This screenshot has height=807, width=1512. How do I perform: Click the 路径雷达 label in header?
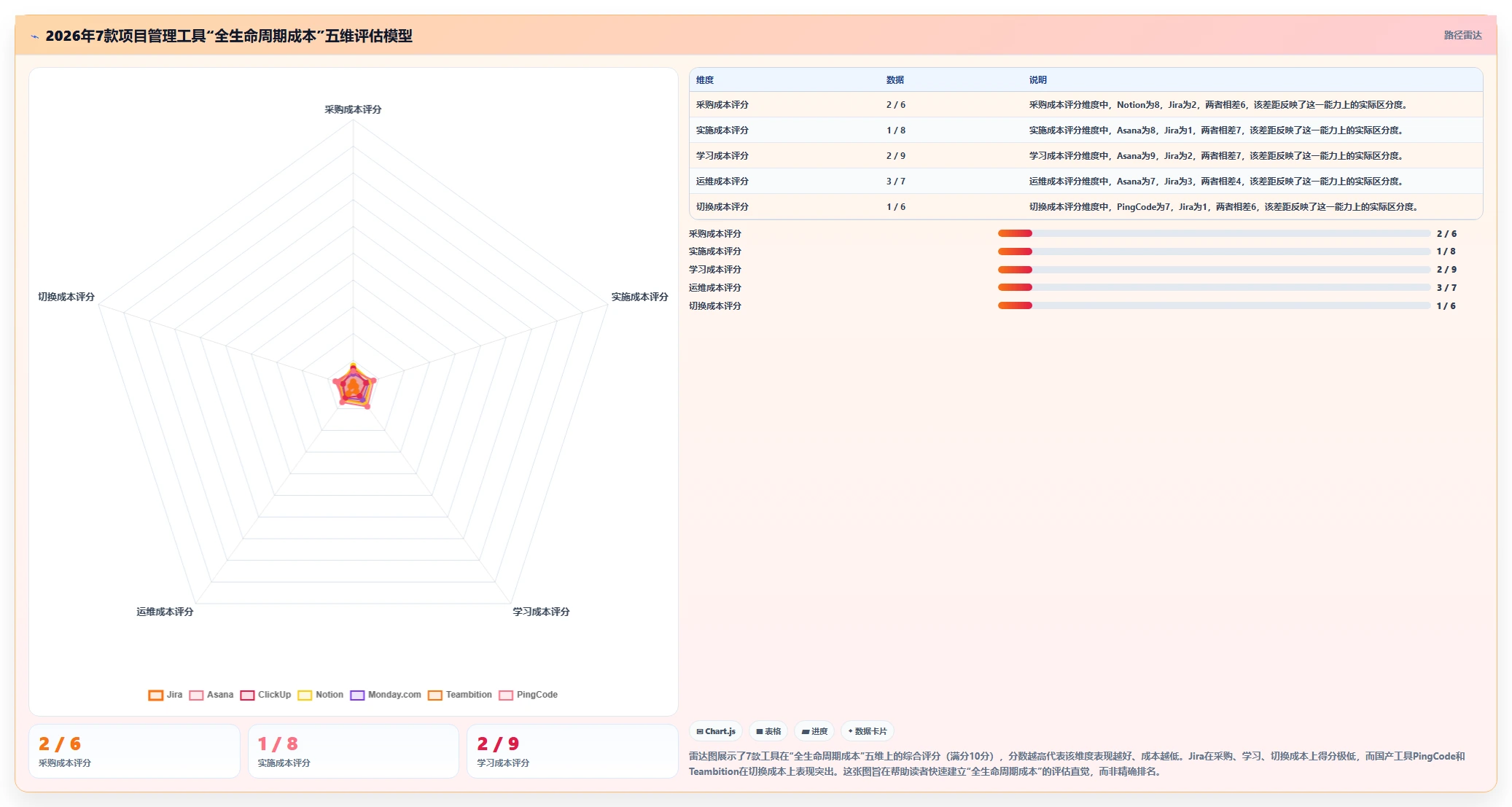click(x=1462, y=35)
